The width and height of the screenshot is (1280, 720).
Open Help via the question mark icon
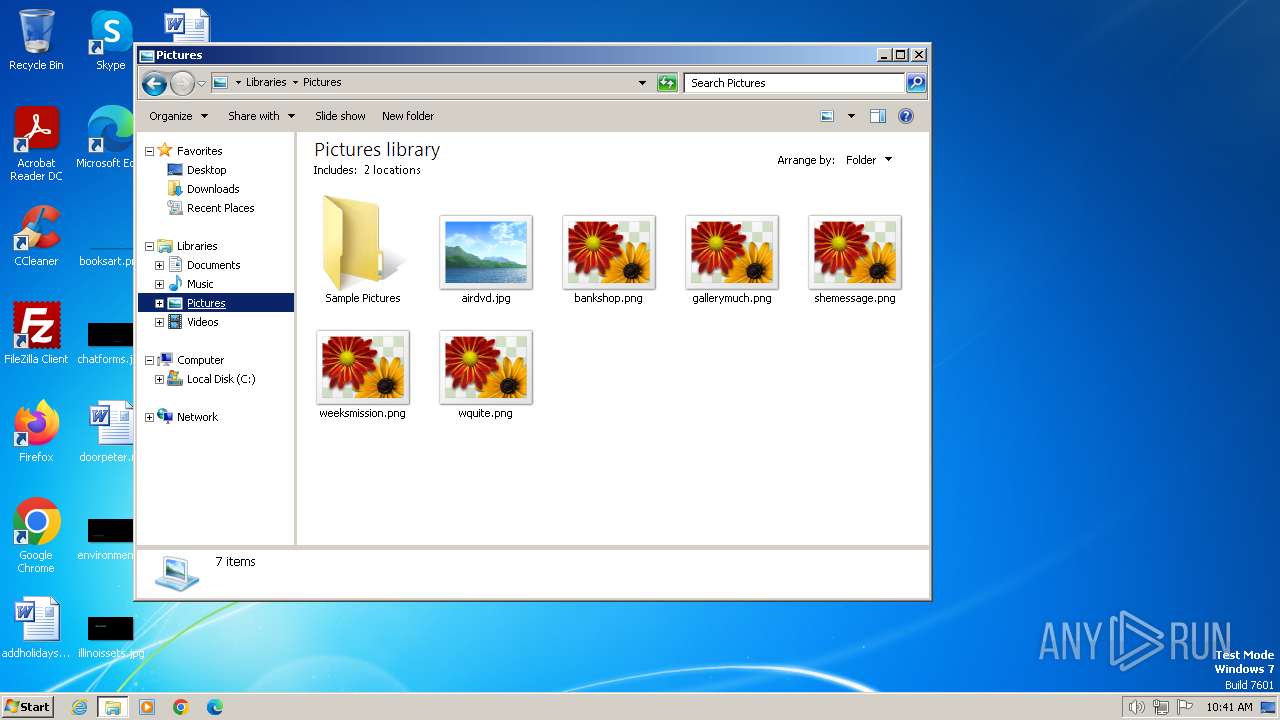906,116
